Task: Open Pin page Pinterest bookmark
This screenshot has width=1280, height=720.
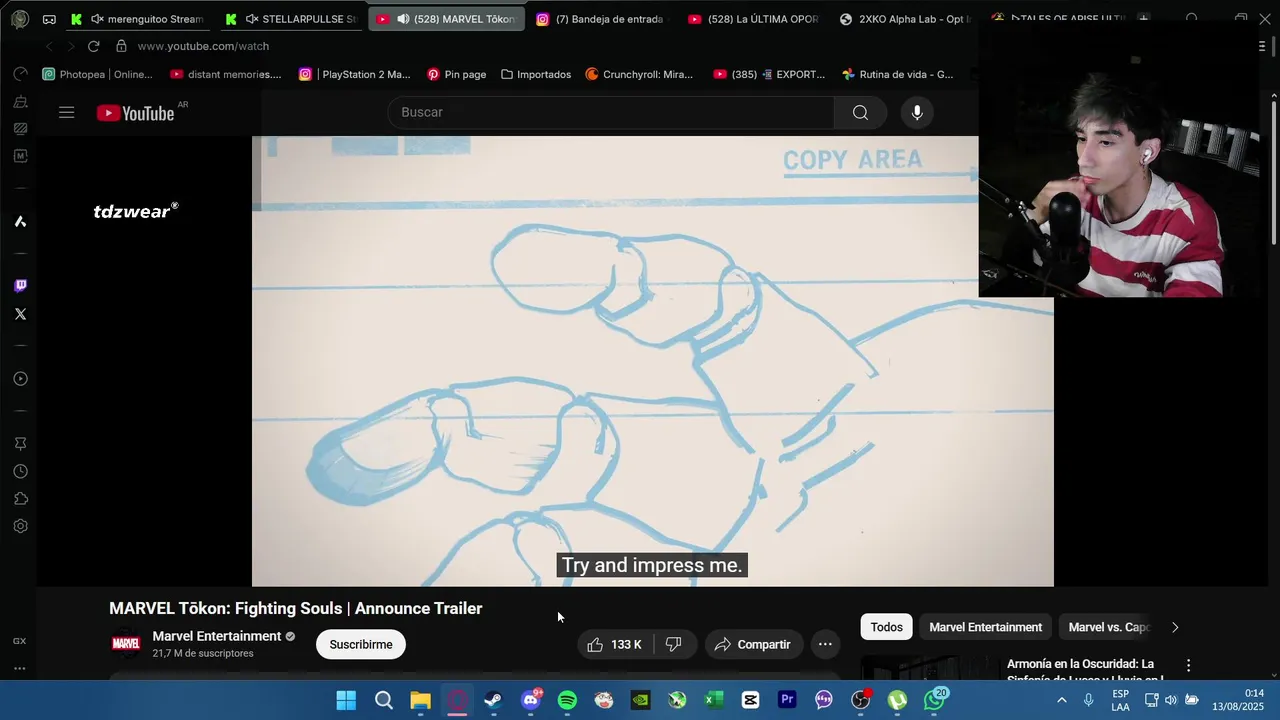Action: coord(456,74)
